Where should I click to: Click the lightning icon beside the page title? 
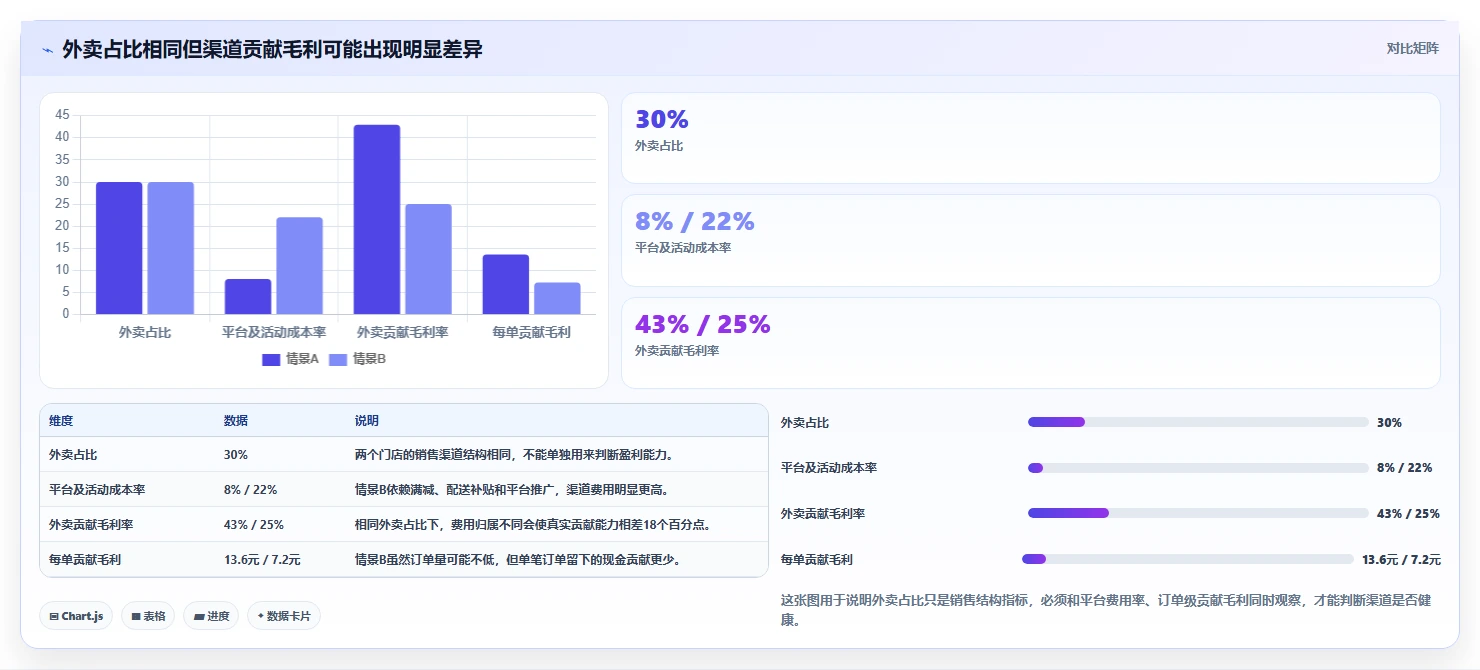pos(47,50)
